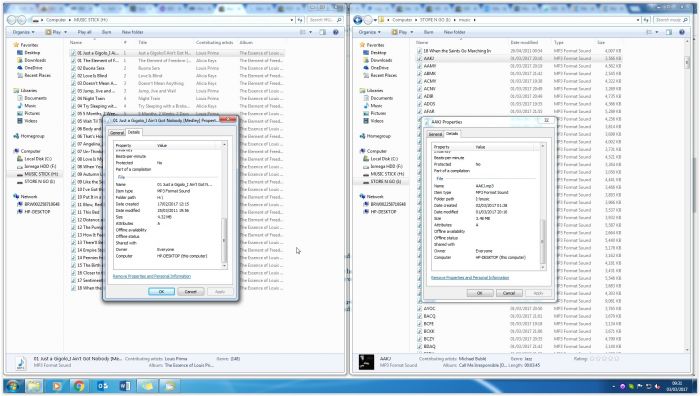Image resolution: width=700 pixels, height=396 pixels.
Task: Click OK in AAKJ Properties dialog
Action: 480,293
